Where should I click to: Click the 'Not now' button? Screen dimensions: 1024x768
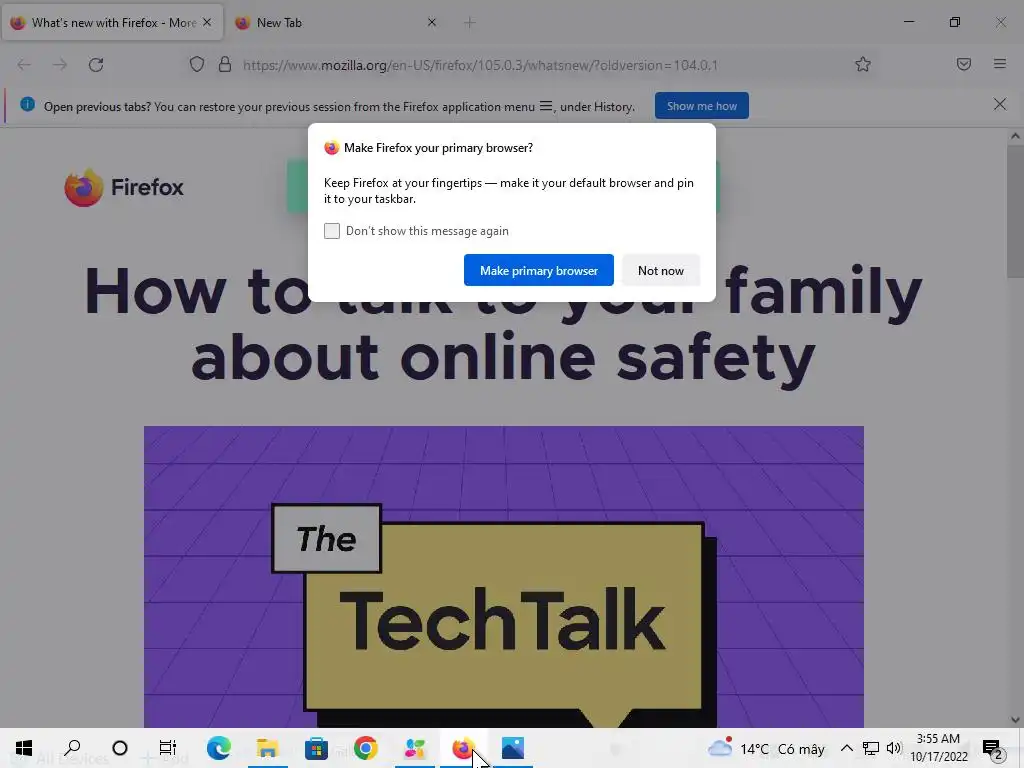click(x=660, y=270)
